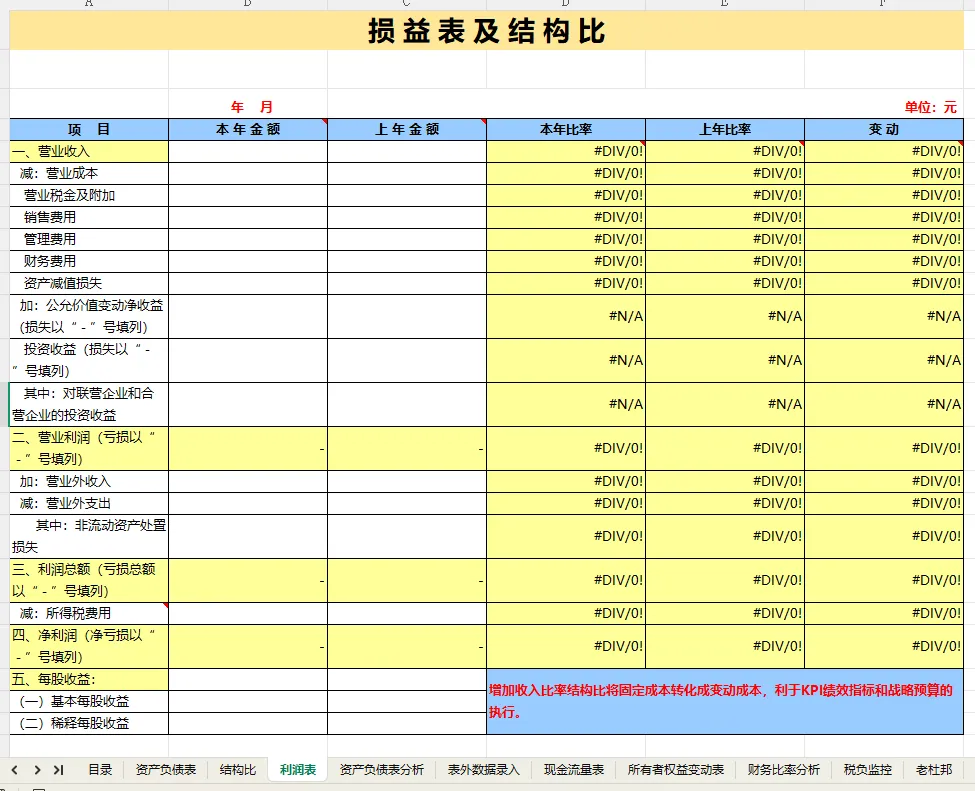The height and width of the screenshot is (791, 975).
Task: Open the 税负监控 sheet tab
Action: click(x=867, y=770)
